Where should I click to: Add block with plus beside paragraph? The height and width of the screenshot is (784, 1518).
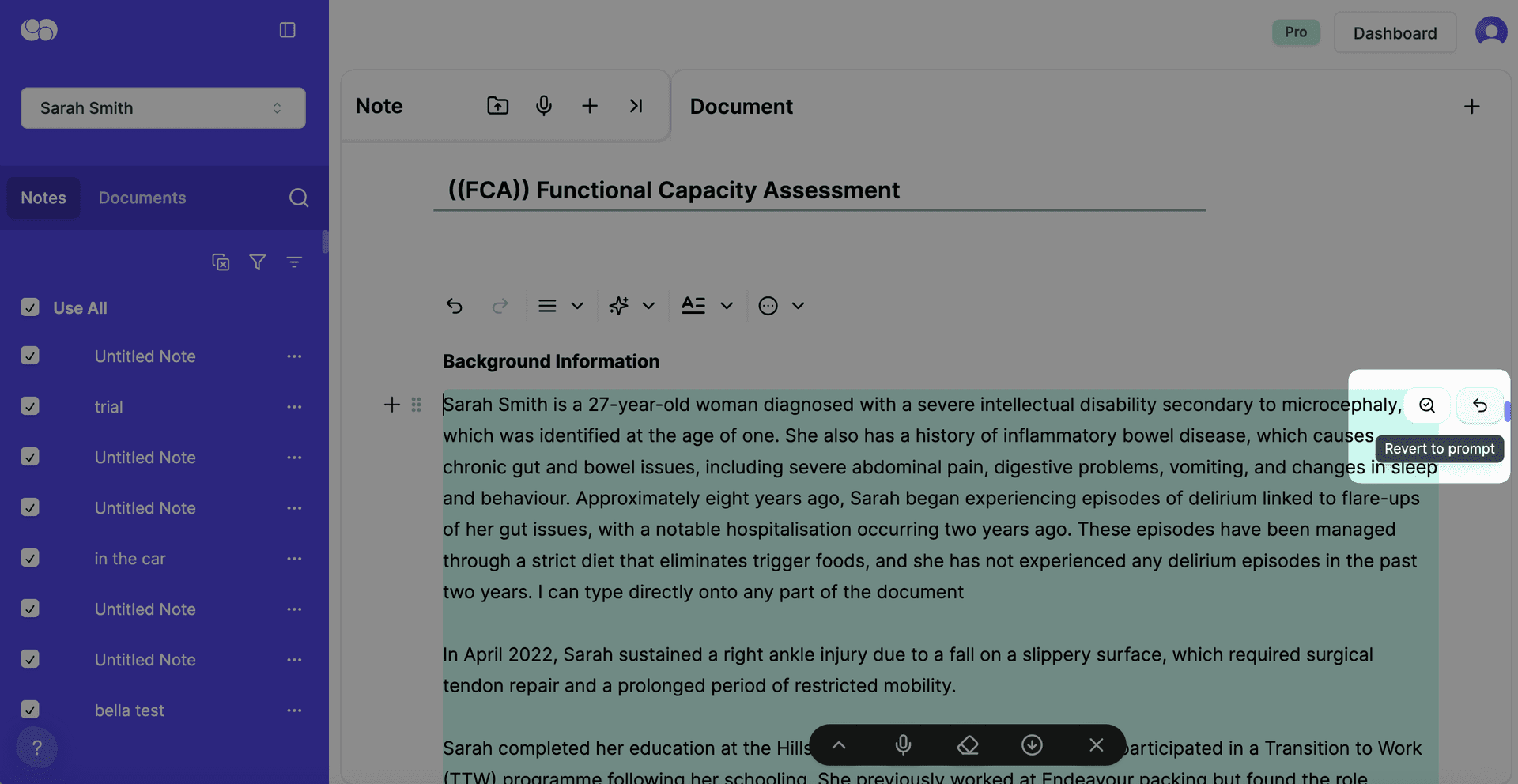coord(391,405)
